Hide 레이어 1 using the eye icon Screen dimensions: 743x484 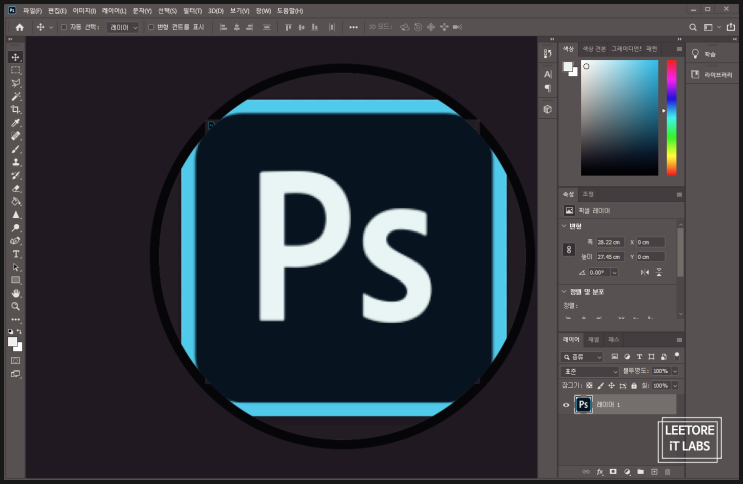[566, 405]
